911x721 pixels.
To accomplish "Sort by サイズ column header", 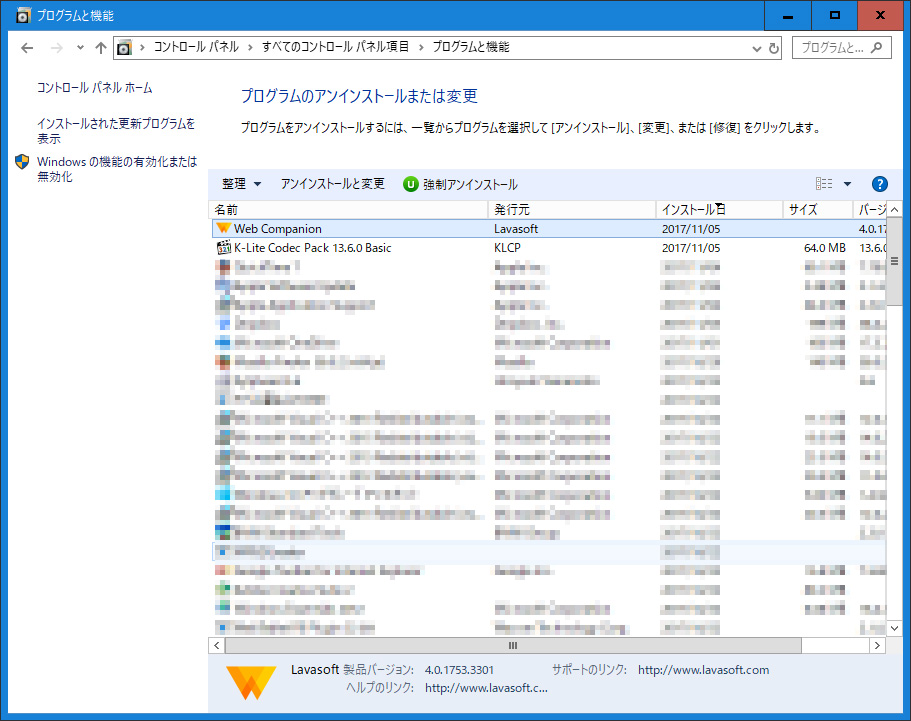I will [x=818, y=210].
